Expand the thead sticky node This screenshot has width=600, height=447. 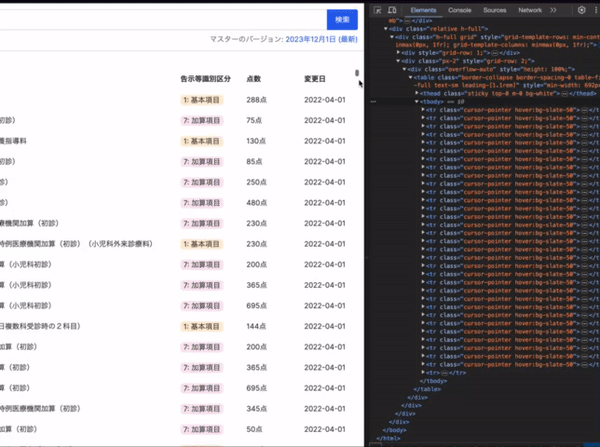tap(417, 93)
